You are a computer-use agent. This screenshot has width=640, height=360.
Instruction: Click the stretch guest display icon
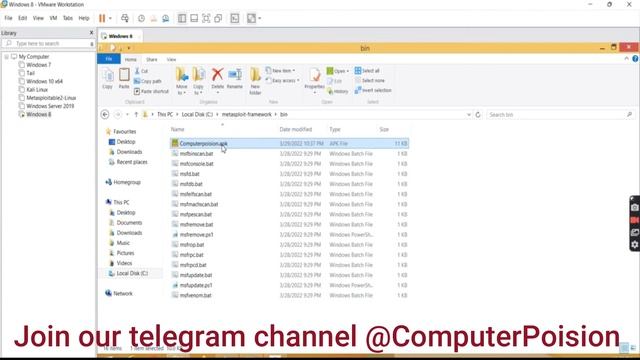[251, 18]
